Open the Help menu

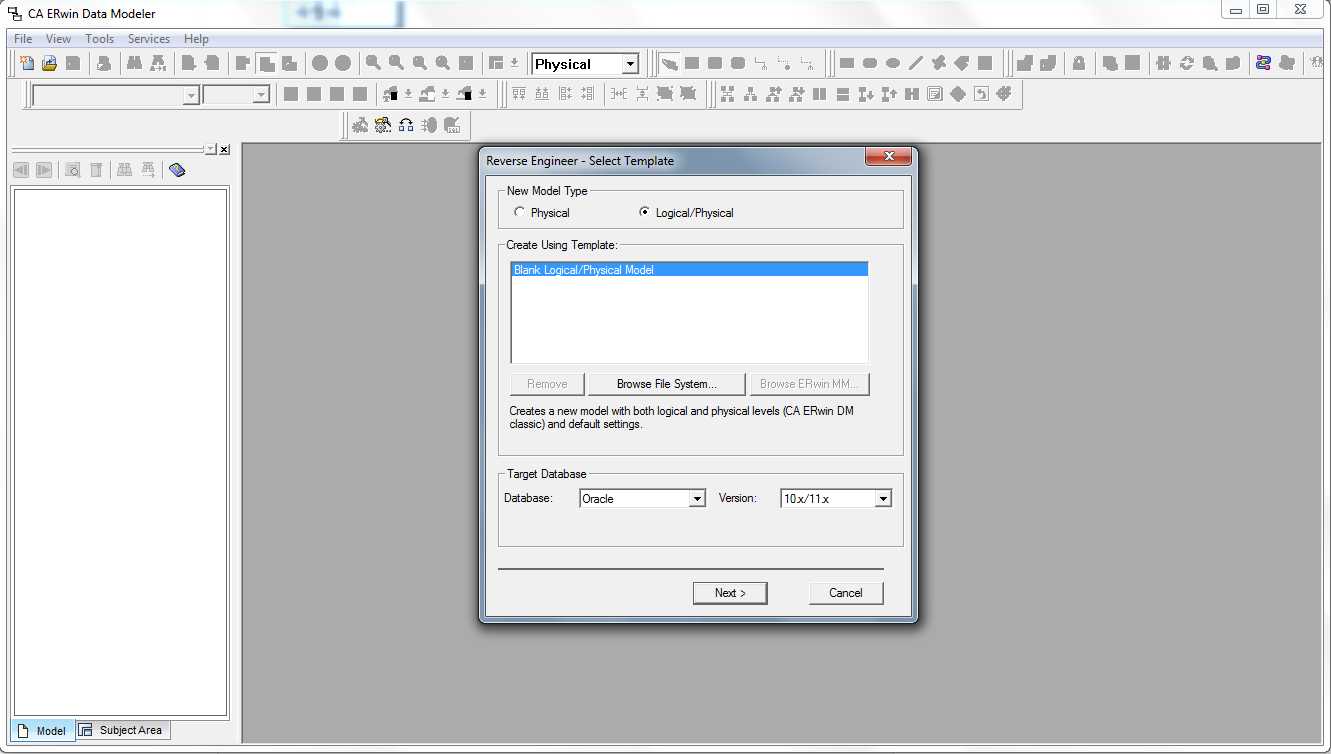point(197,39)
